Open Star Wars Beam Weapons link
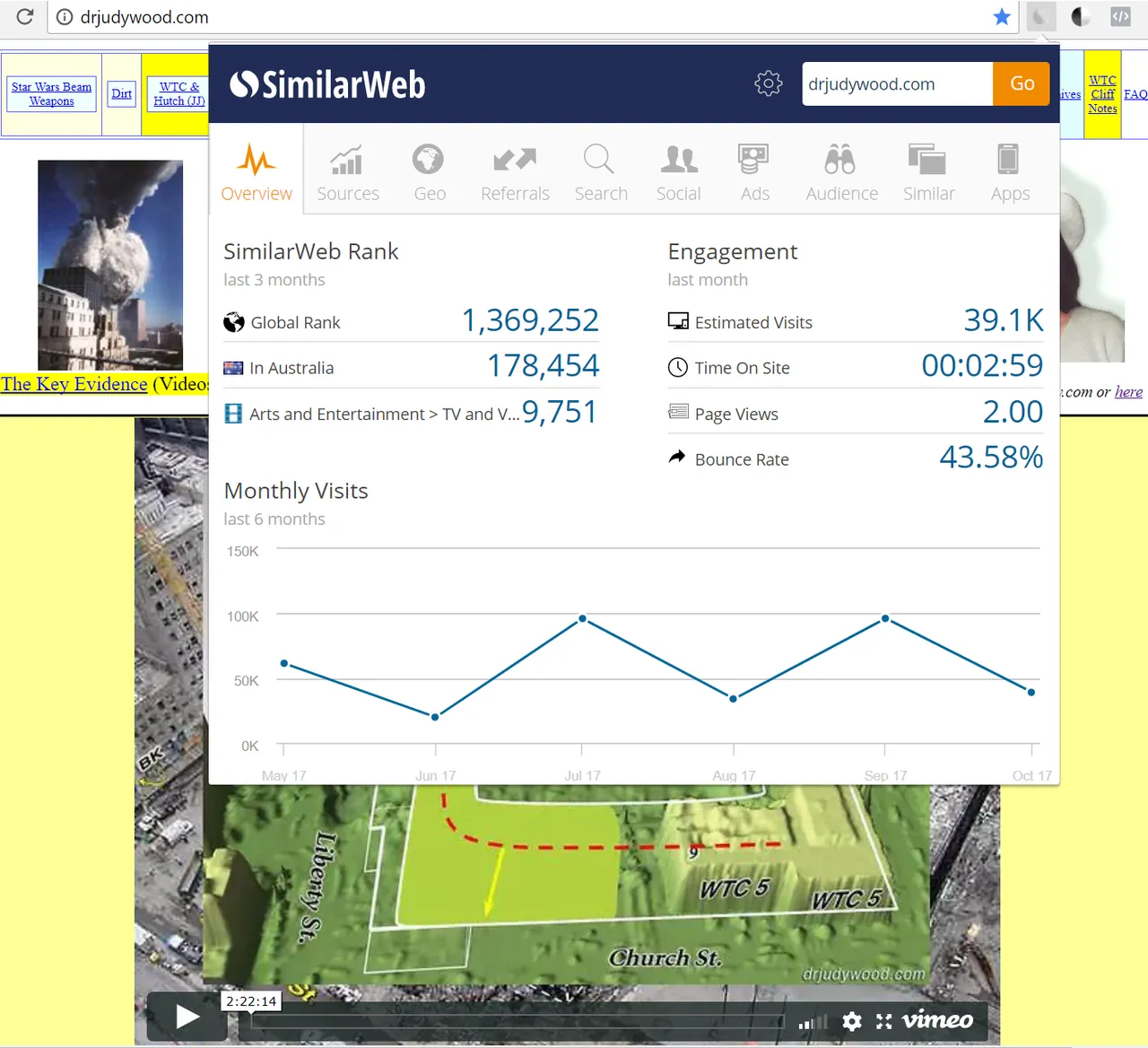 (51, 93)
